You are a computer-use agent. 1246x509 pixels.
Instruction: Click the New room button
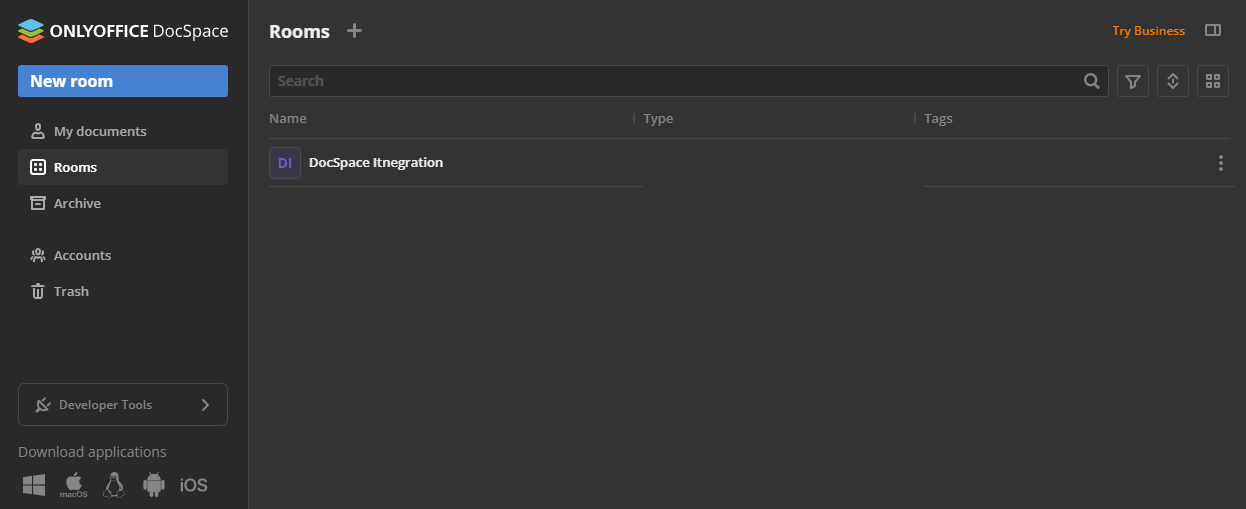point(123,81)
